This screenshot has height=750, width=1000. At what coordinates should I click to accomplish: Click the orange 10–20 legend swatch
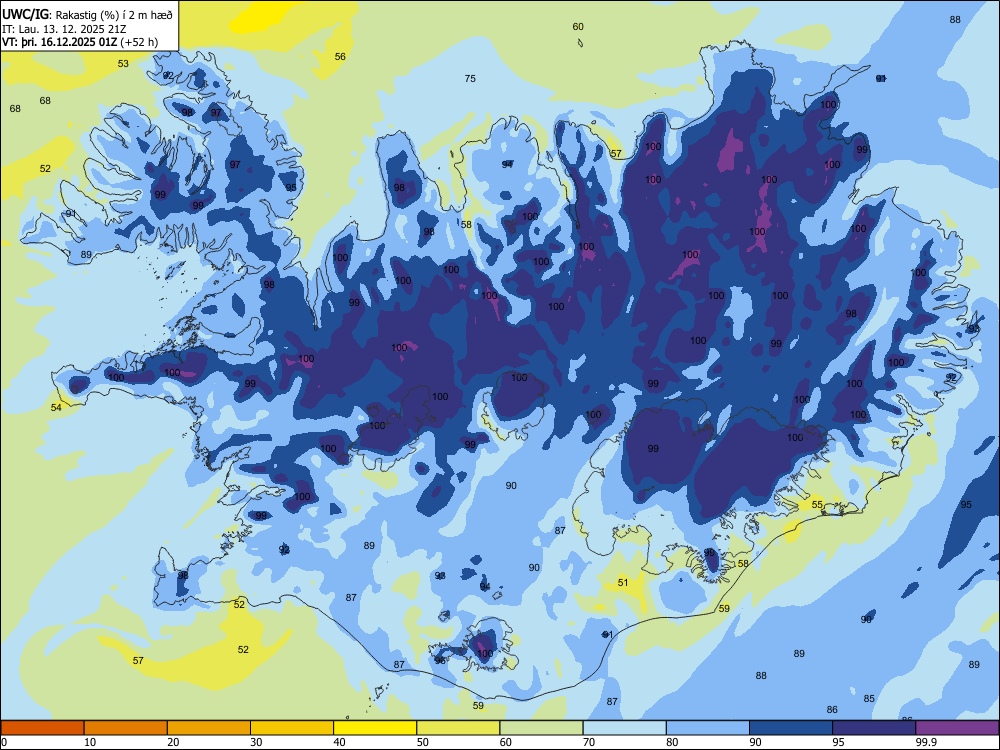pos(126,728)
